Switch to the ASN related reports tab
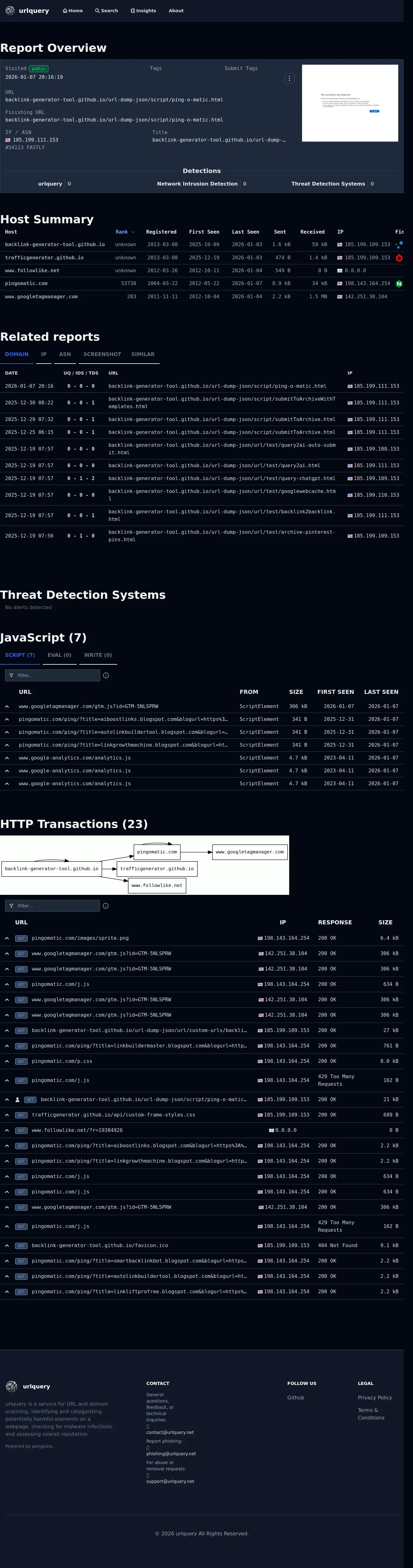 click(64, 354)
